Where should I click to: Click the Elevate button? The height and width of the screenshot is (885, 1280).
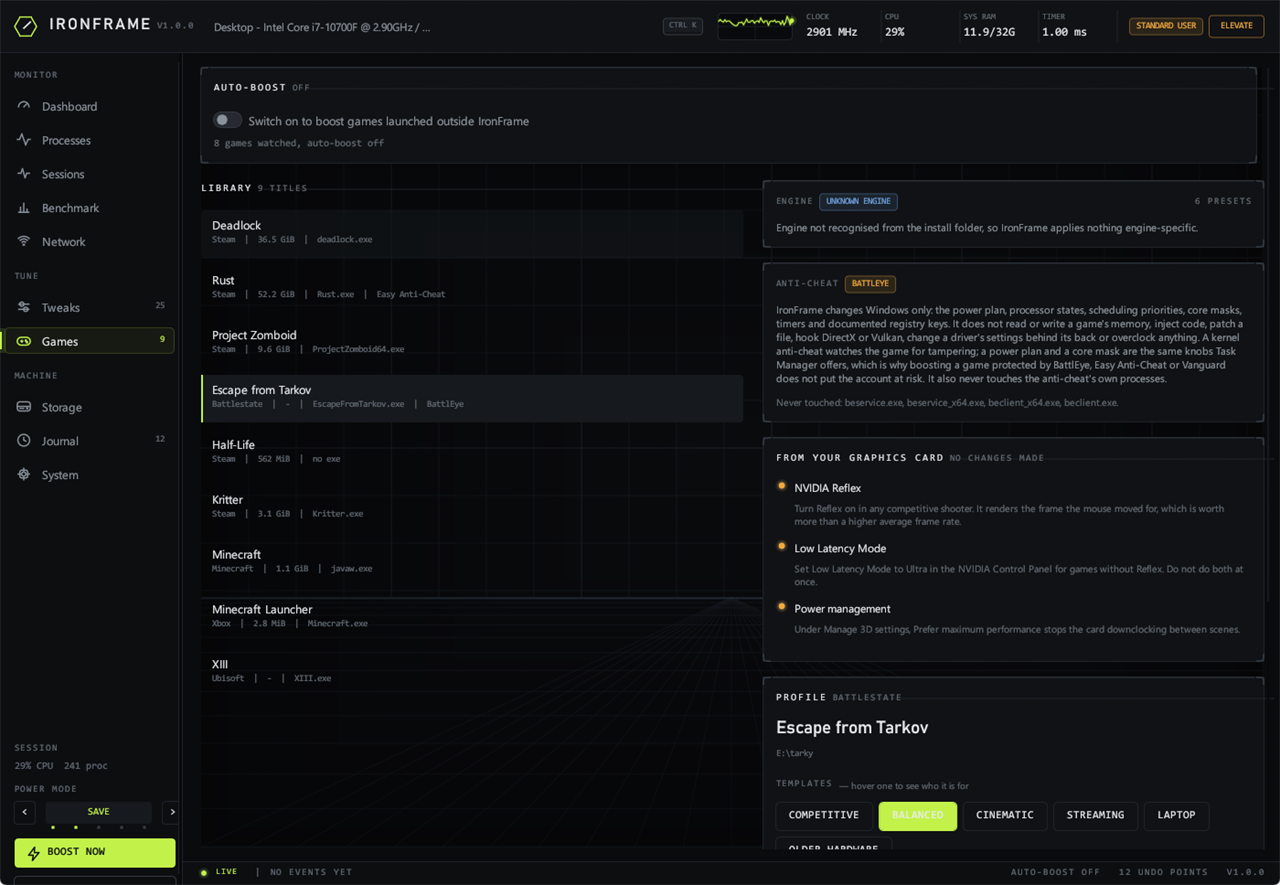click(x=1236, y=26)
